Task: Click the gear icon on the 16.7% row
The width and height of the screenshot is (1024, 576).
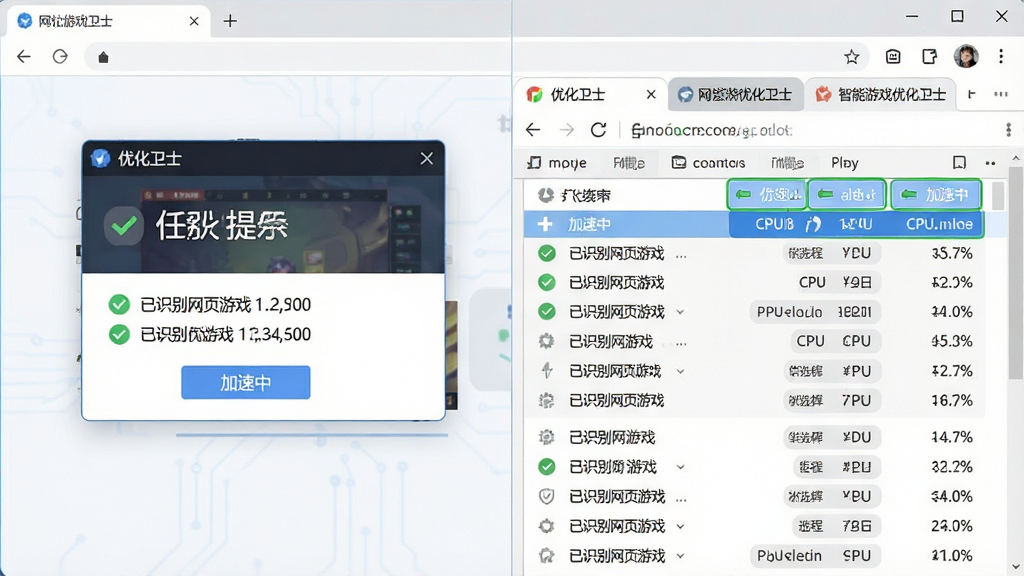Action: 546,400
